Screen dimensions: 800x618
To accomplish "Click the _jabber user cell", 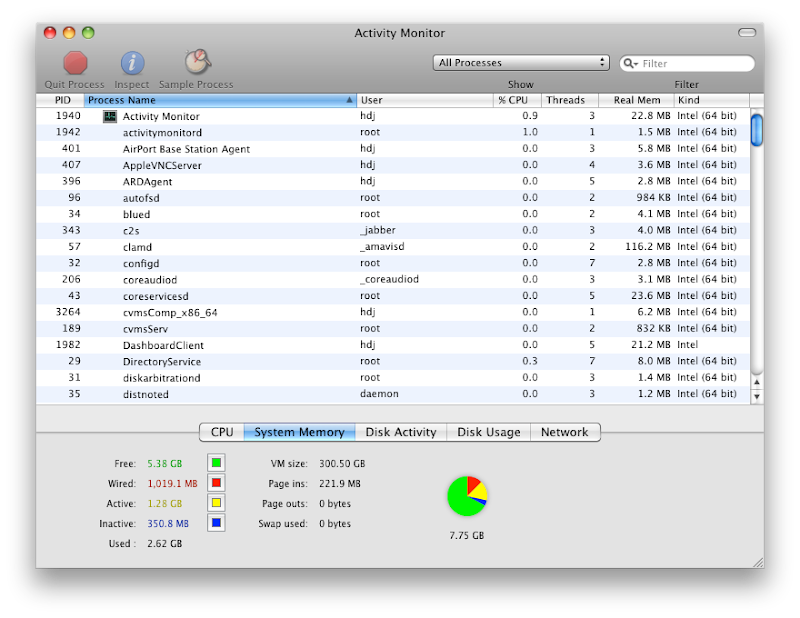I will click(x=378, y=230).
